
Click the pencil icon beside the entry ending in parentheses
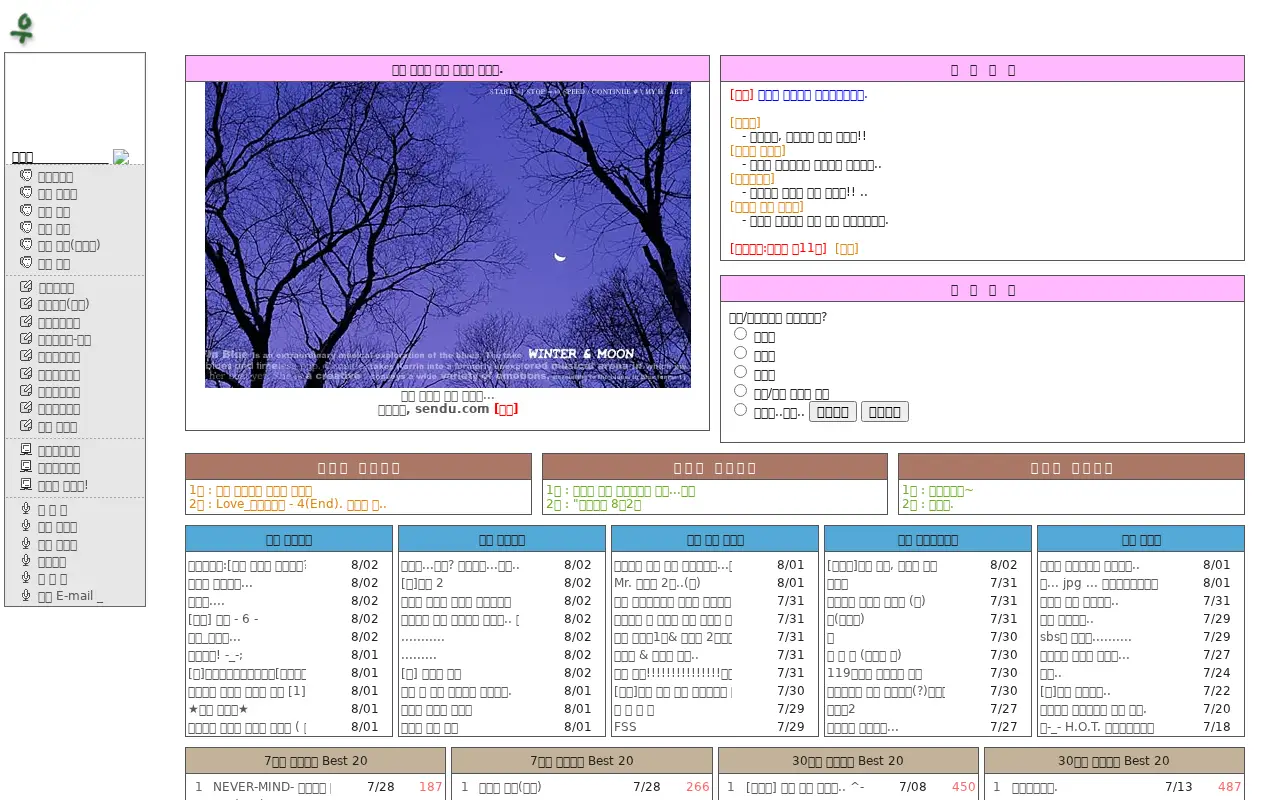click(x=26, y=304)
